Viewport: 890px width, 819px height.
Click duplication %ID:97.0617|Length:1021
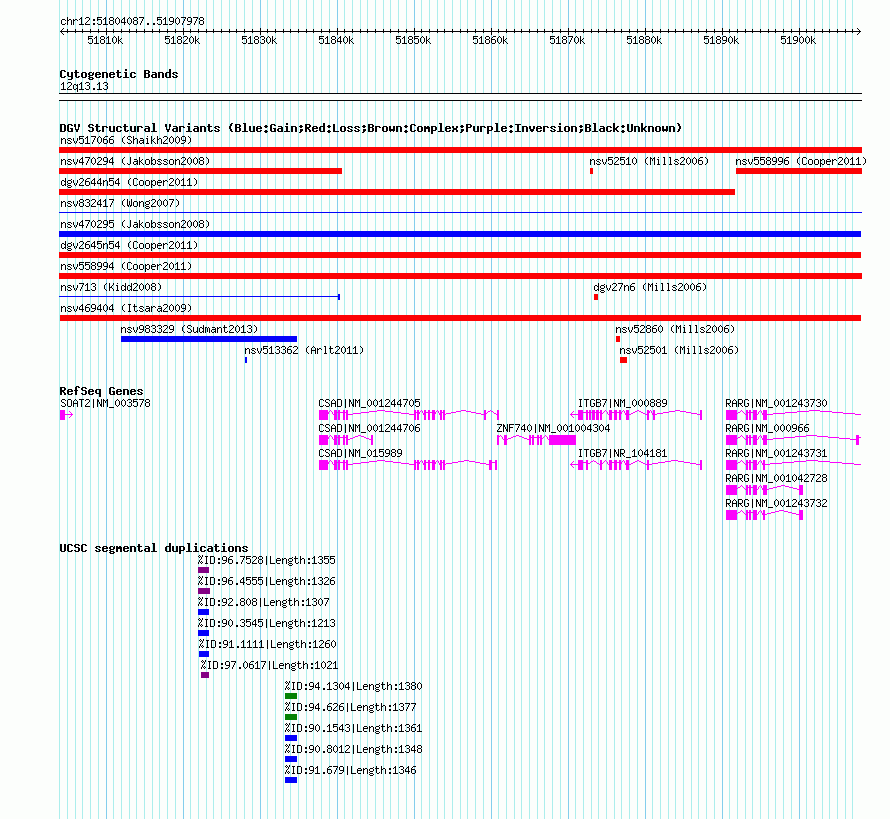205,675
